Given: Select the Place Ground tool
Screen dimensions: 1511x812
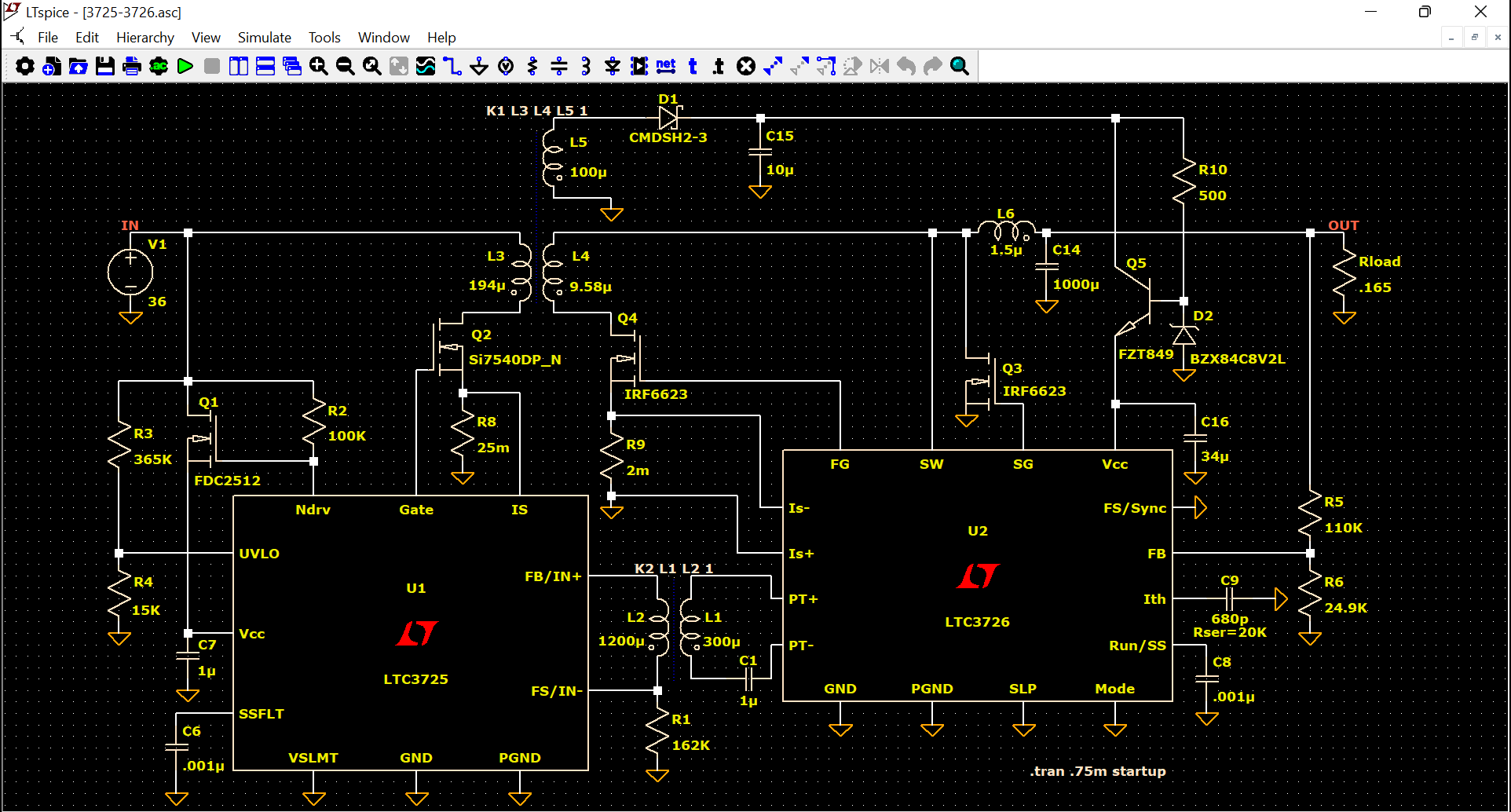Looking at the screenshot, I should click(x=479, y=67).
